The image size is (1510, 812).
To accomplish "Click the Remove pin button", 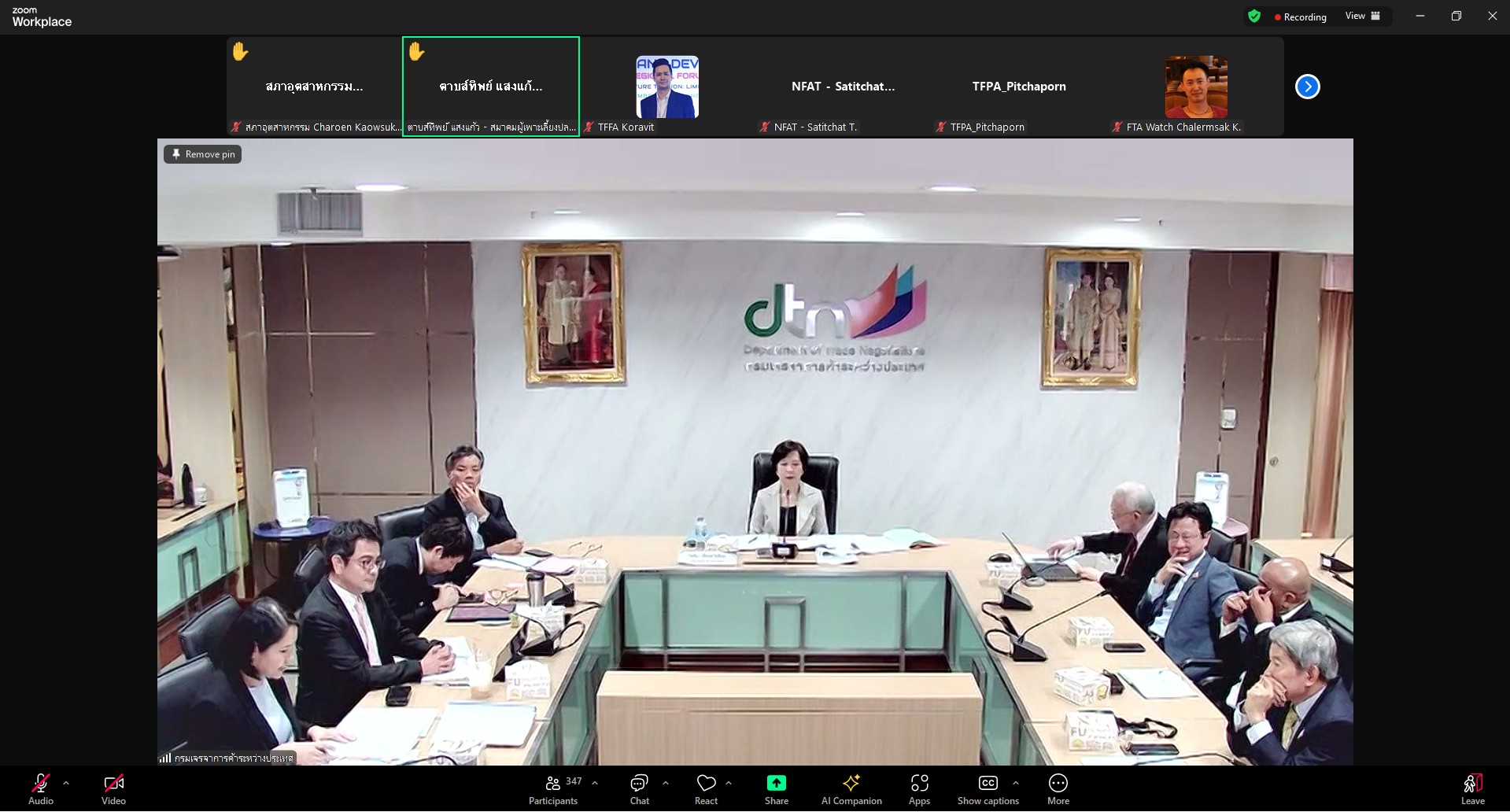I will (x=203, y=154).
